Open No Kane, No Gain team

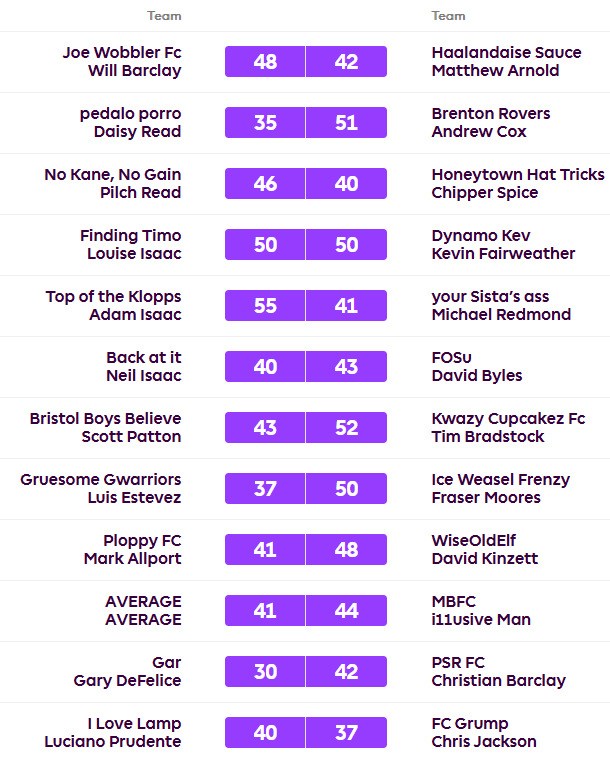pyautogui.click(x=112, y=175)
